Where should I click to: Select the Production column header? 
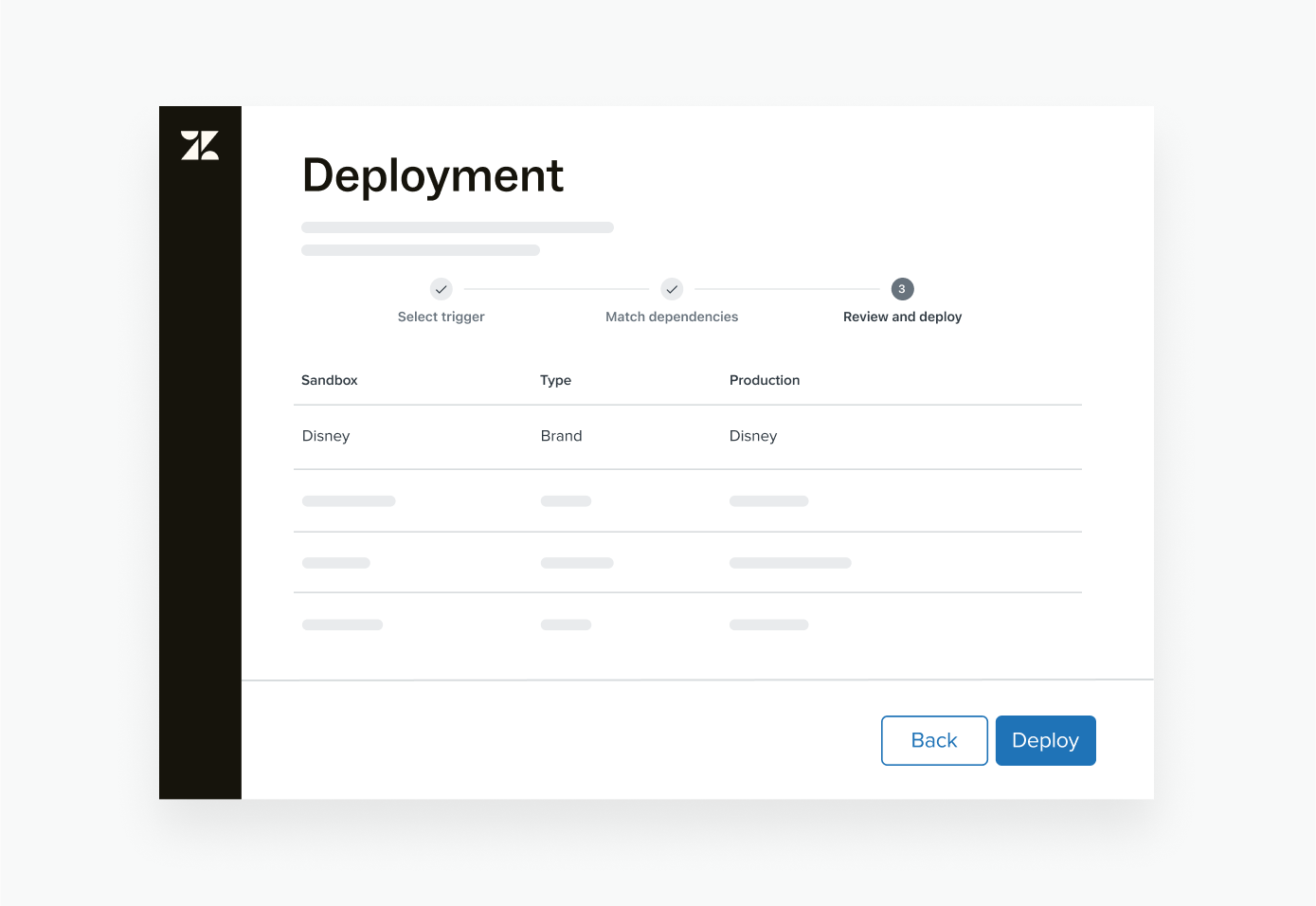click(765, 379)
